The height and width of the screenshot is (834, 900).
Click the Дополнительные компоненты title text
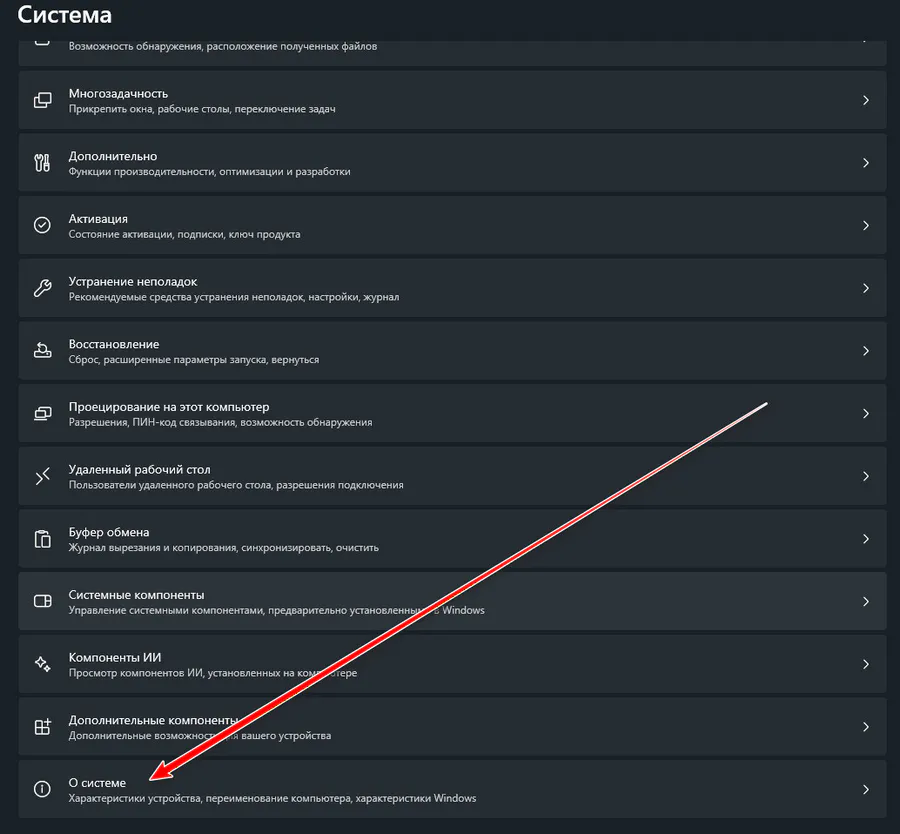pyautogui.click(x=153, y=720)
